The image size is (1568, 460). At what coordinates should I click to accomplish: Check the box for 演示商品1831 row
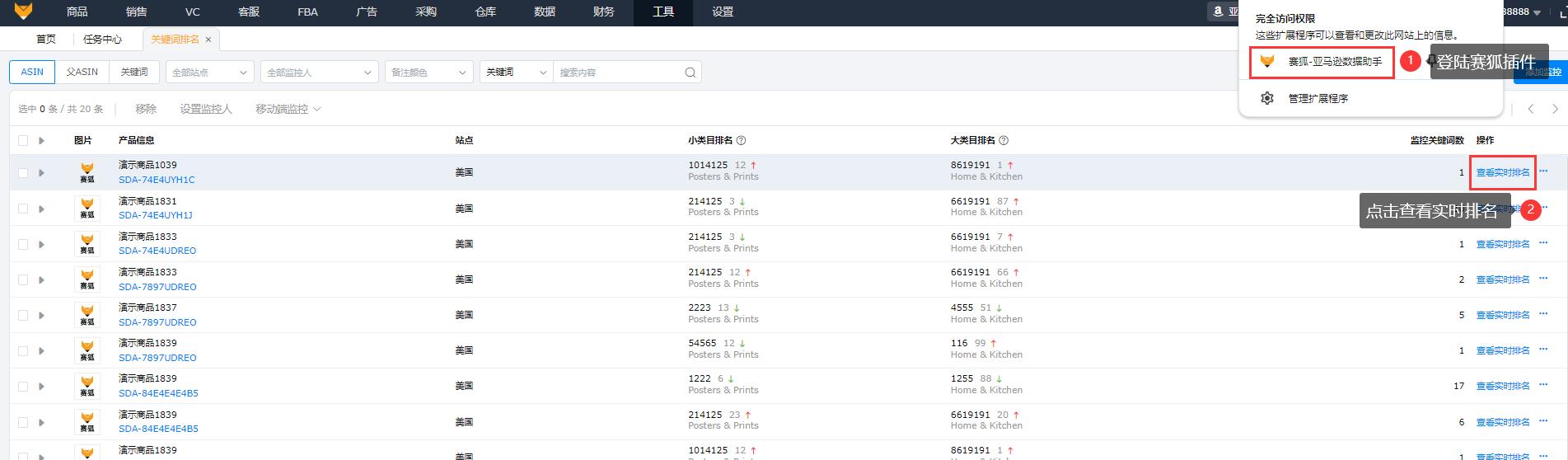pos(23,209)
